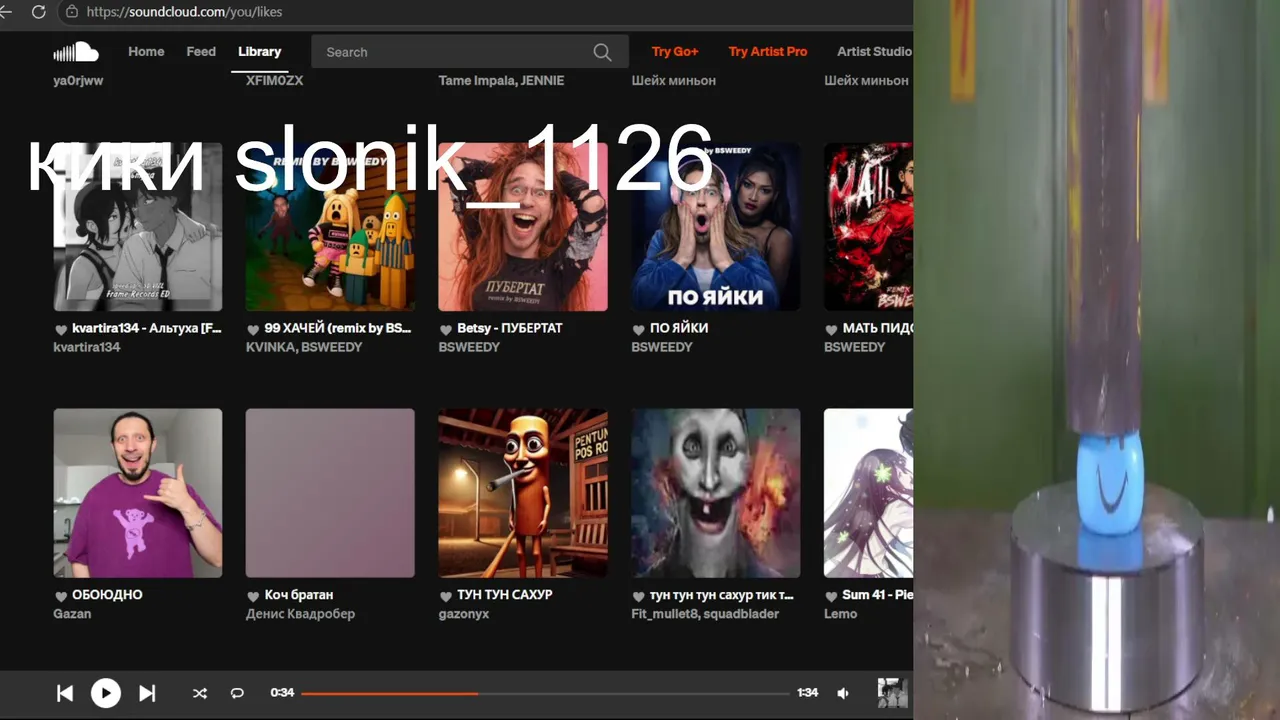Click the browser address bar URL
This screenshot has width=1280, height=720.
coord(185,12)
